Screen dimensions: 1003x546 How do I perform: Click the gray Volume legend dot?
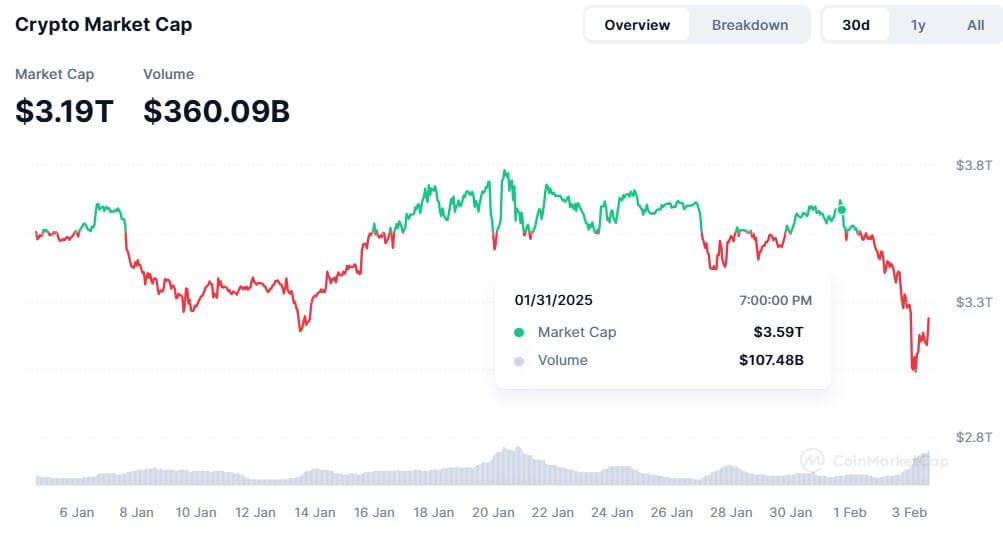pyautogui.click(x=519, y=361)
